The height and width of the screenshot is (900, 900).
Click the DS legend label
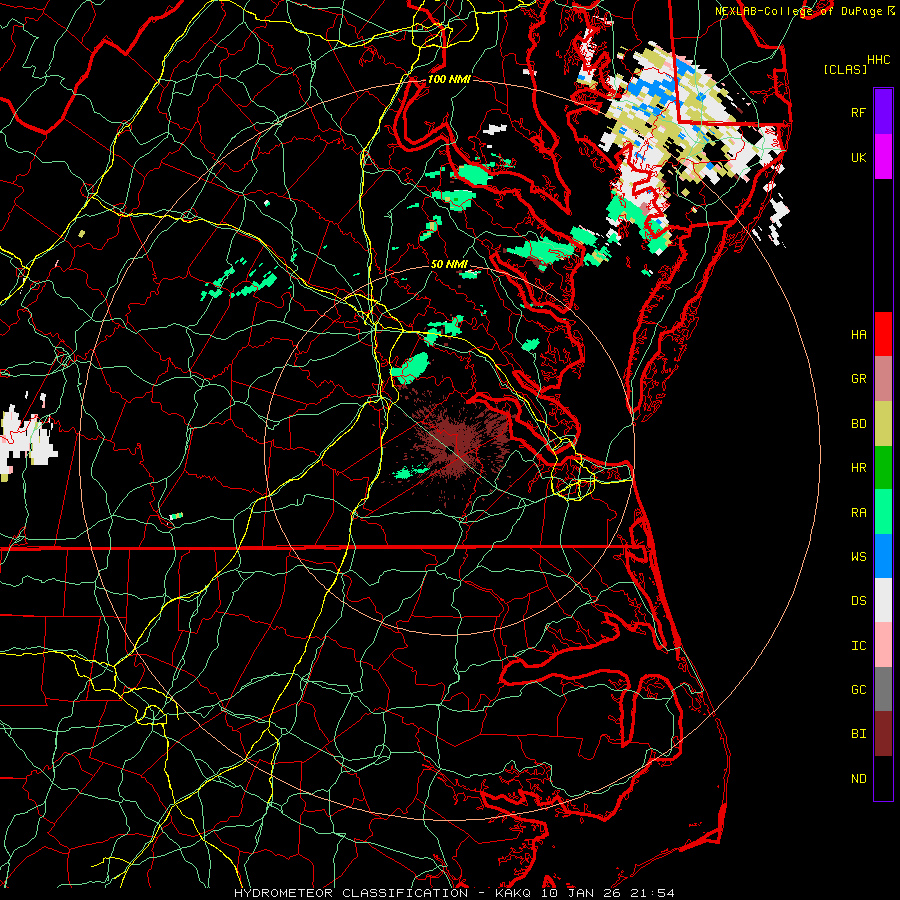click(x=858, y=600)
